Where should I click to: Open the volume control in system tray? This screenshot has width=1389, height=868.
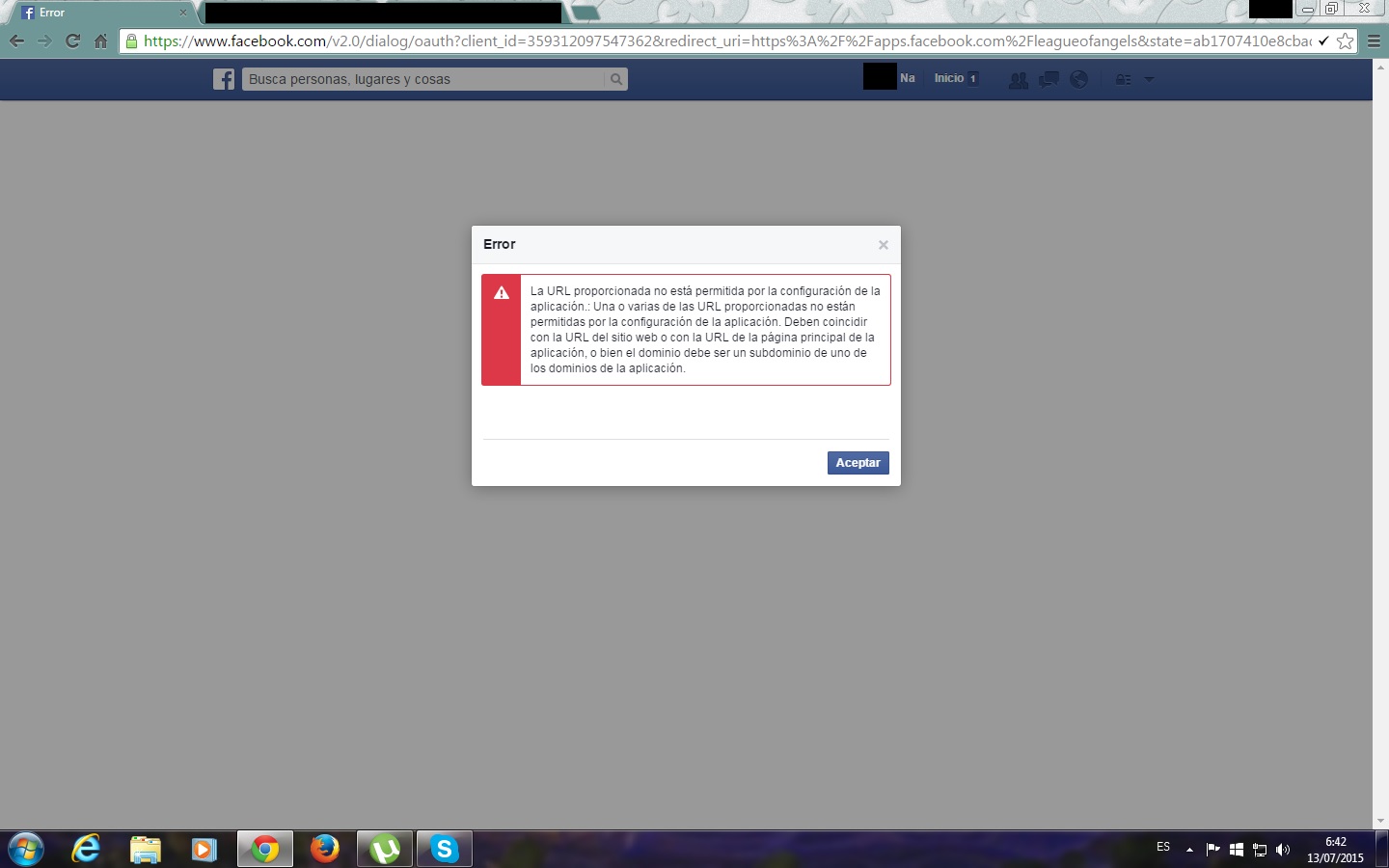[x=1283, y=850]
